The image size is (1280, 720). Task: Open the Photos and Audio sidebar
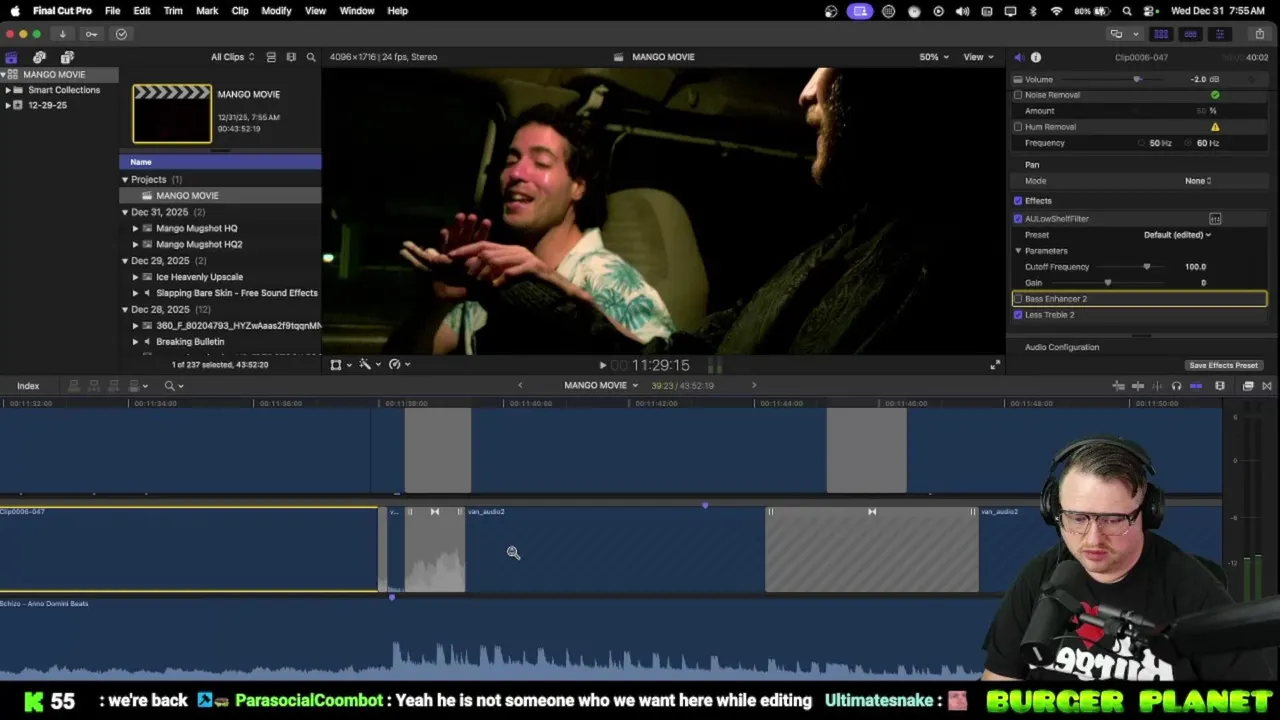(x=39, y=57)
